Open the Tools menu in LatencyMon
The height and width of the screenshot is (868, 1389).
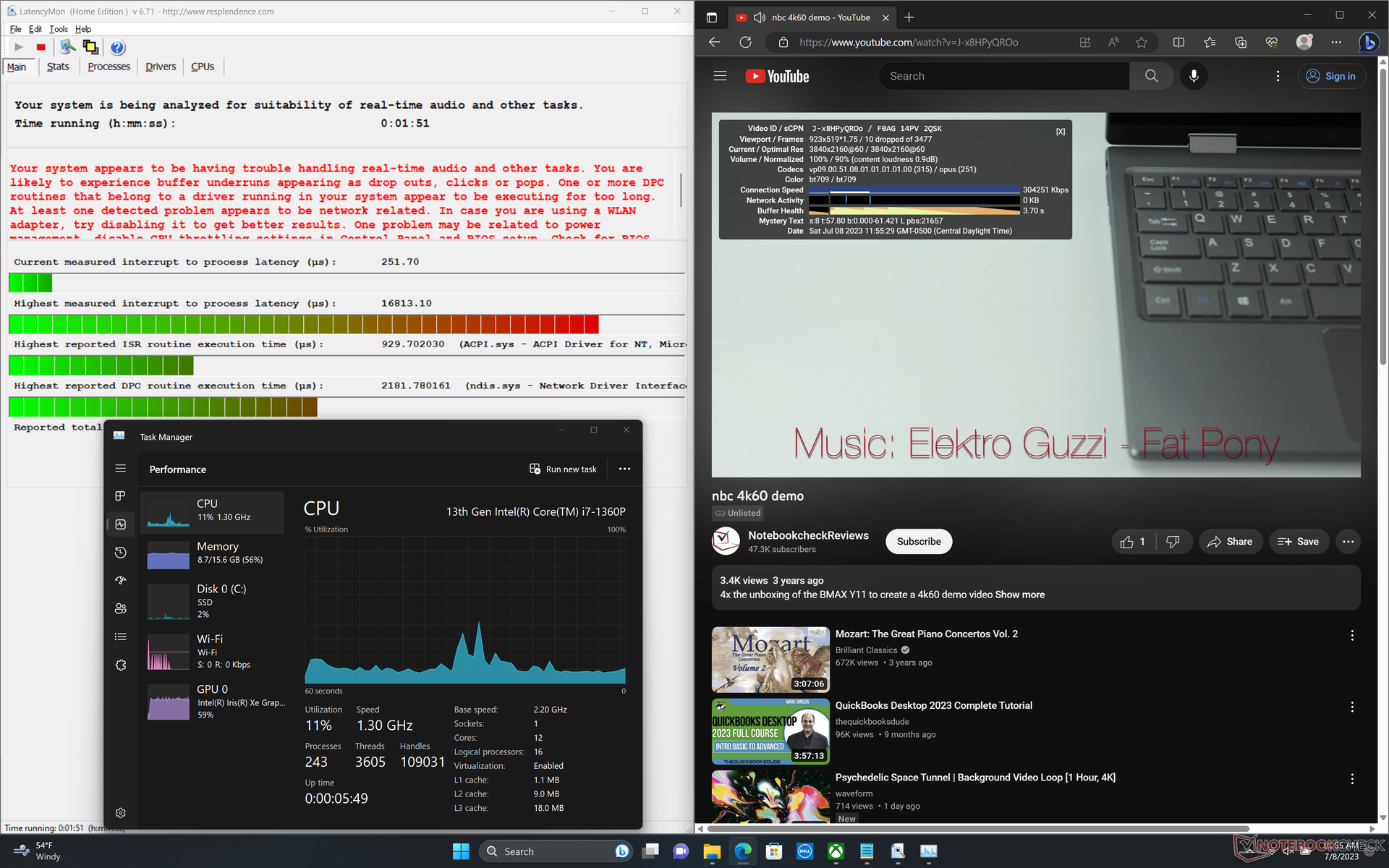(58, 29)
